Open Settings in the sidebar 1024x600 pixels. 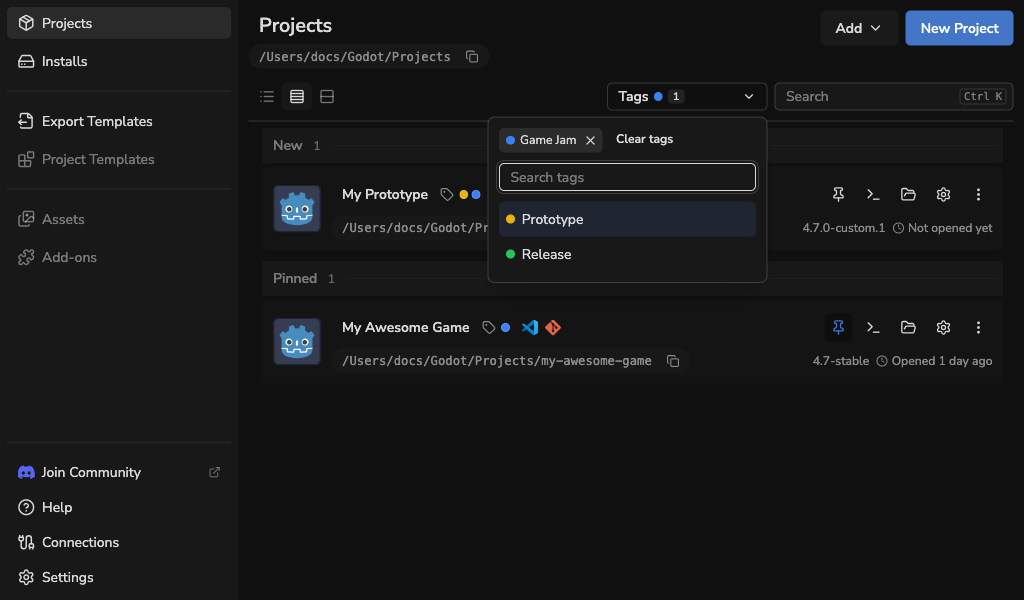click(x=118, y=577)
